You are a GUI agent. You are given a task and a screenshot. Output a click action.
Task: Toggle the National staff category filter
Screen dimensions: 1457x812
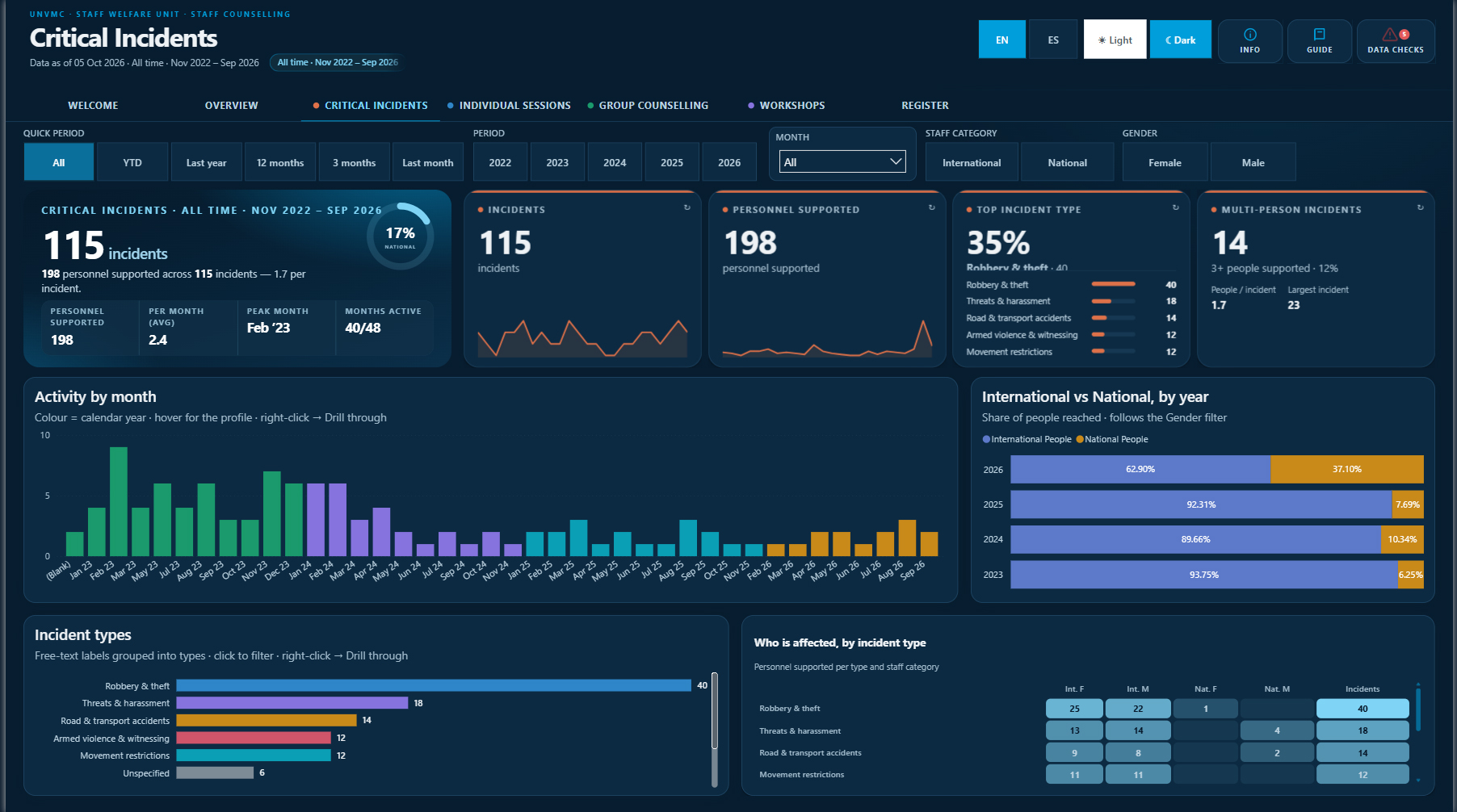[x=1067, y=162]
